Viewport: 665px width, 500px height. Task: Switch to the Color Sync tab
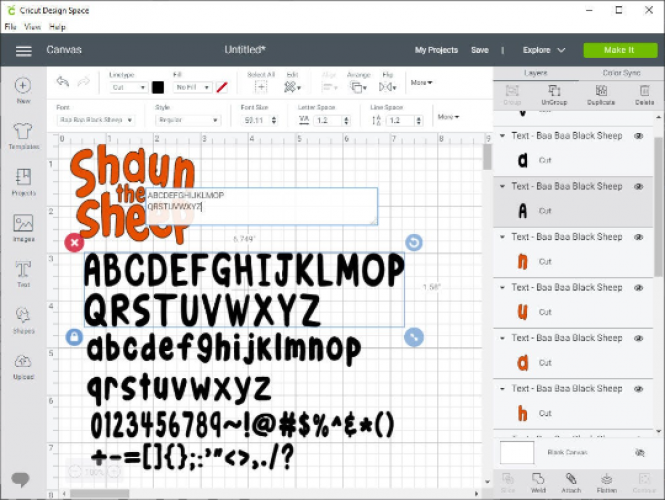[x=621, y=73]
